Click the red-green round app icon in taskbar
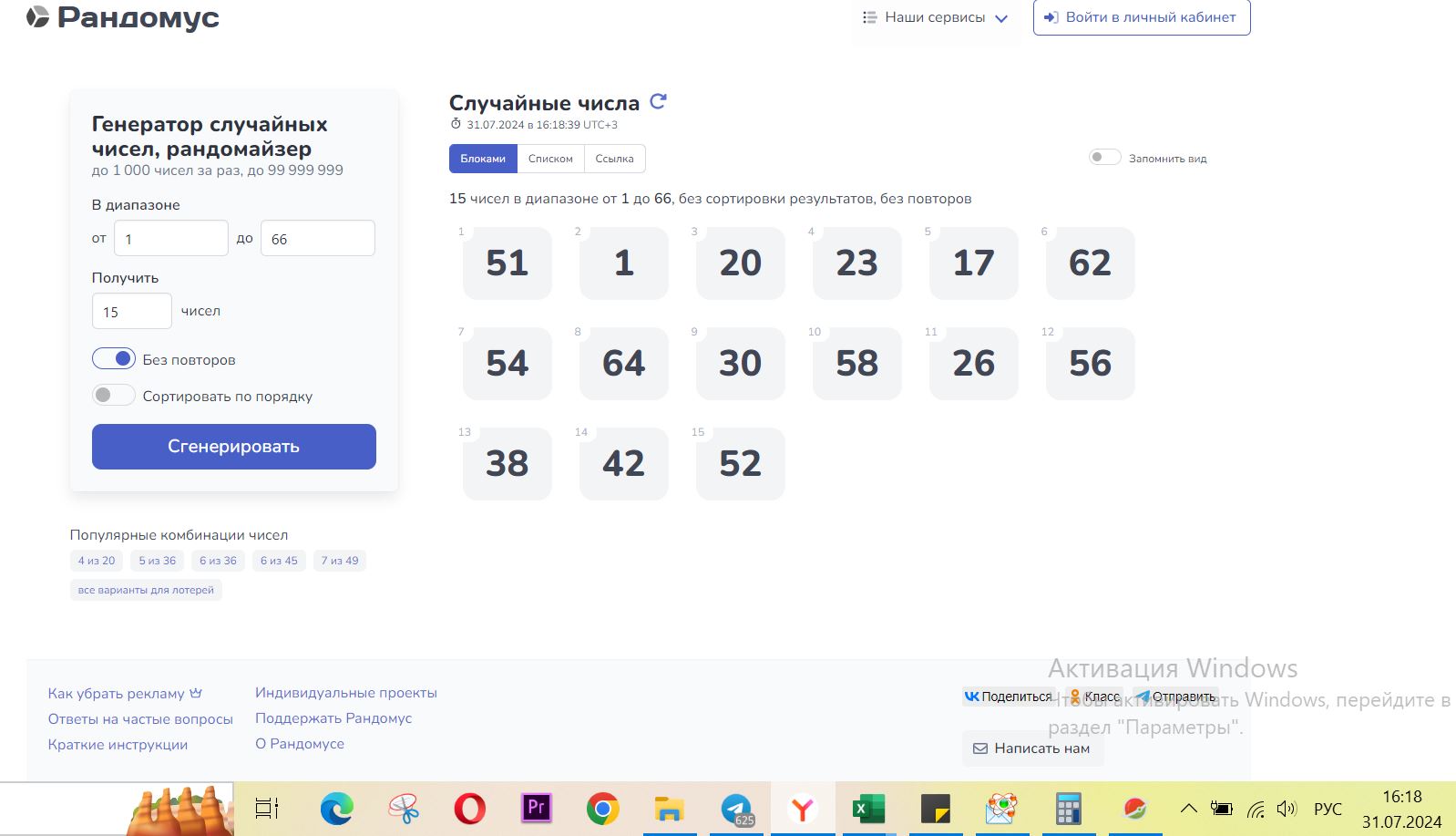Screen dimensions: 1456x836 point(1134,809)
